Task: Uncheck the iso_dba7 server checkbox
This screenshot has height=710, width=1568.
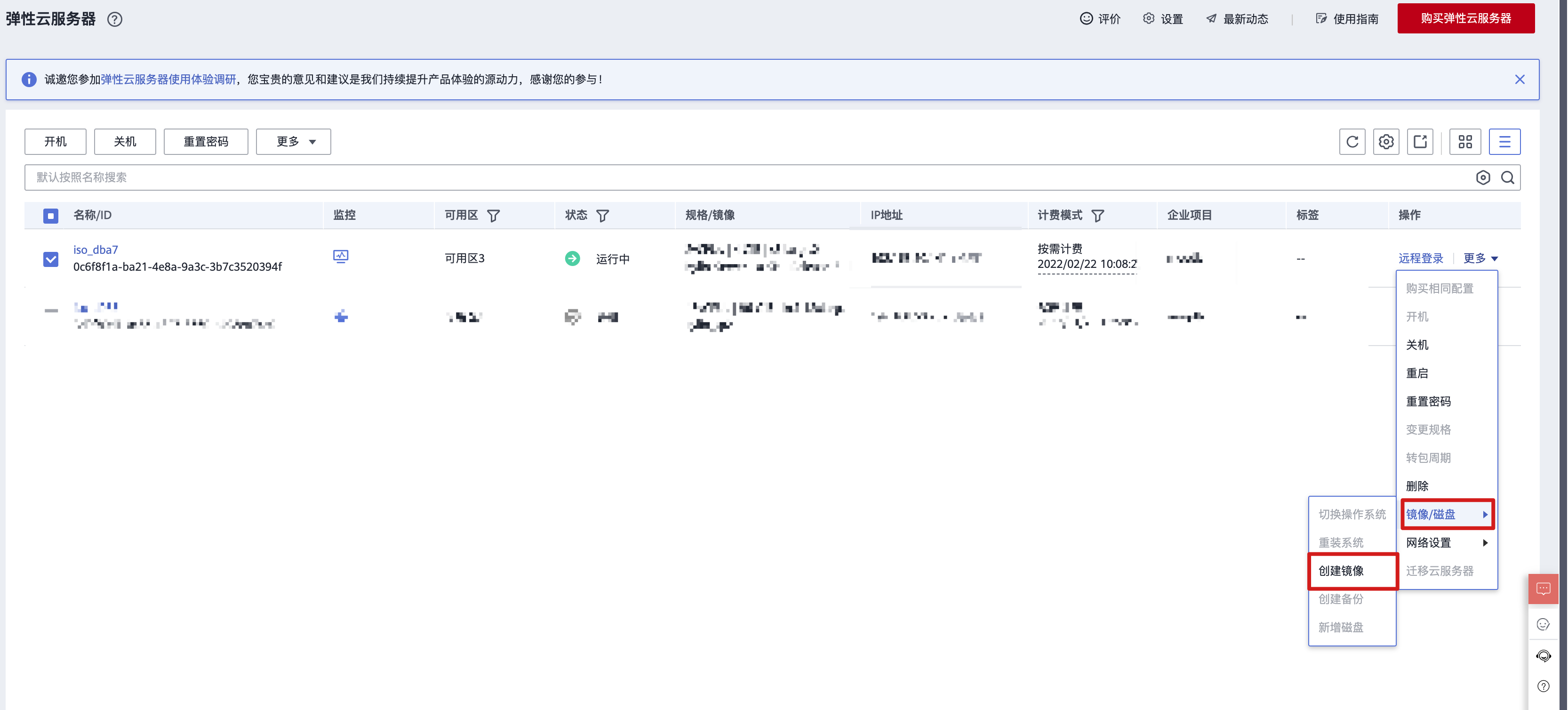Action: (x=50, y=259)
